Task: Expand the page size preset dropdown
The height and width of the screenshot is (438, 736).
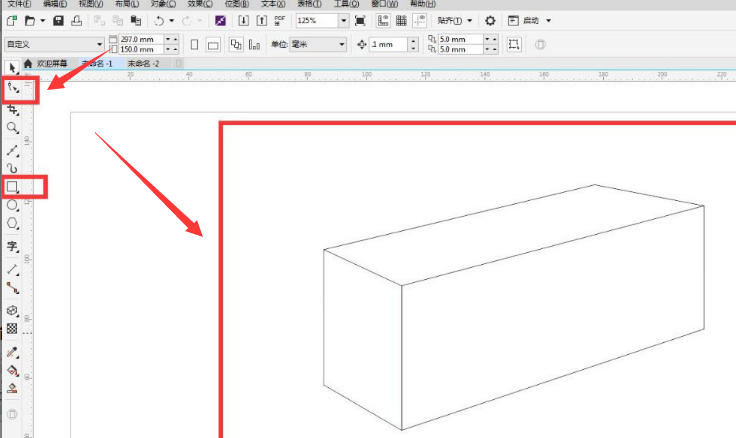Action: coord(100,44)
